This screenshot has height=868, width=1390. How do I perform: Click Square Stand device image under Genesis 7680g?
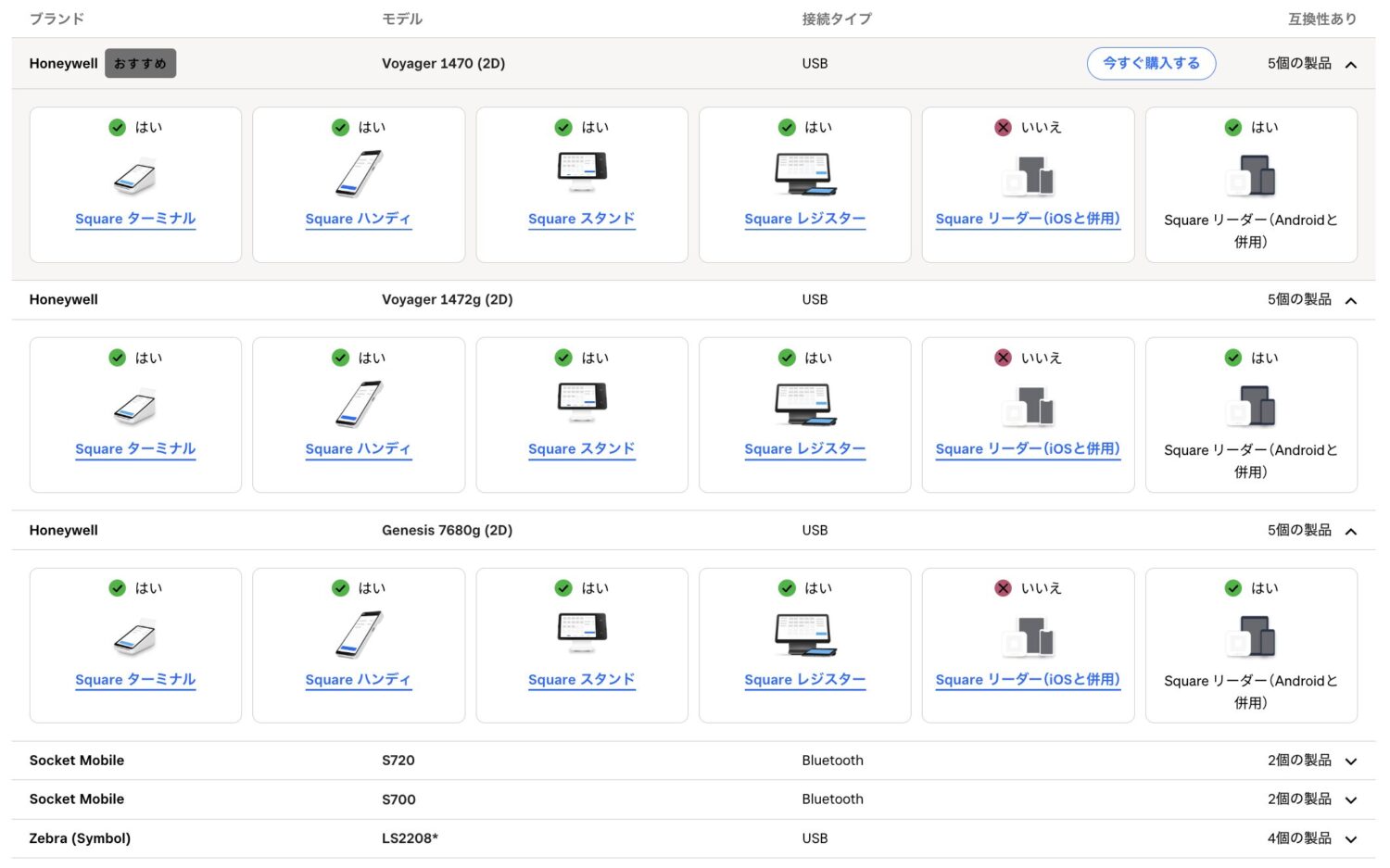coord(582,634)
